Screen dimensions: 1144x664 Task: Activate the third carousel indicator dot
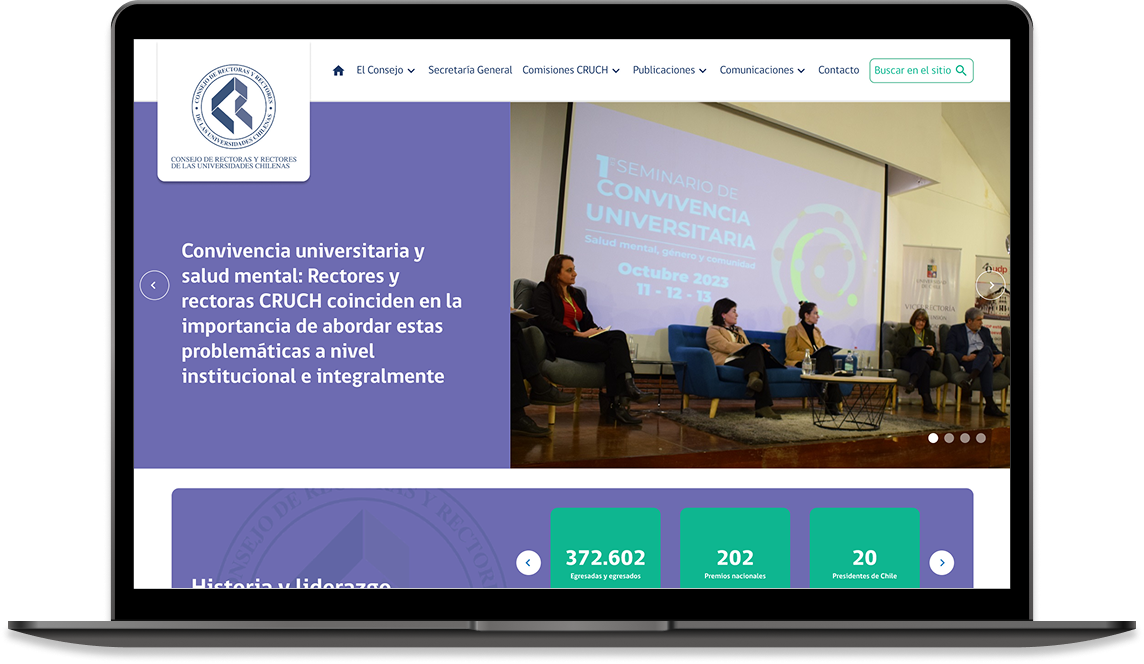coord(965,437)
